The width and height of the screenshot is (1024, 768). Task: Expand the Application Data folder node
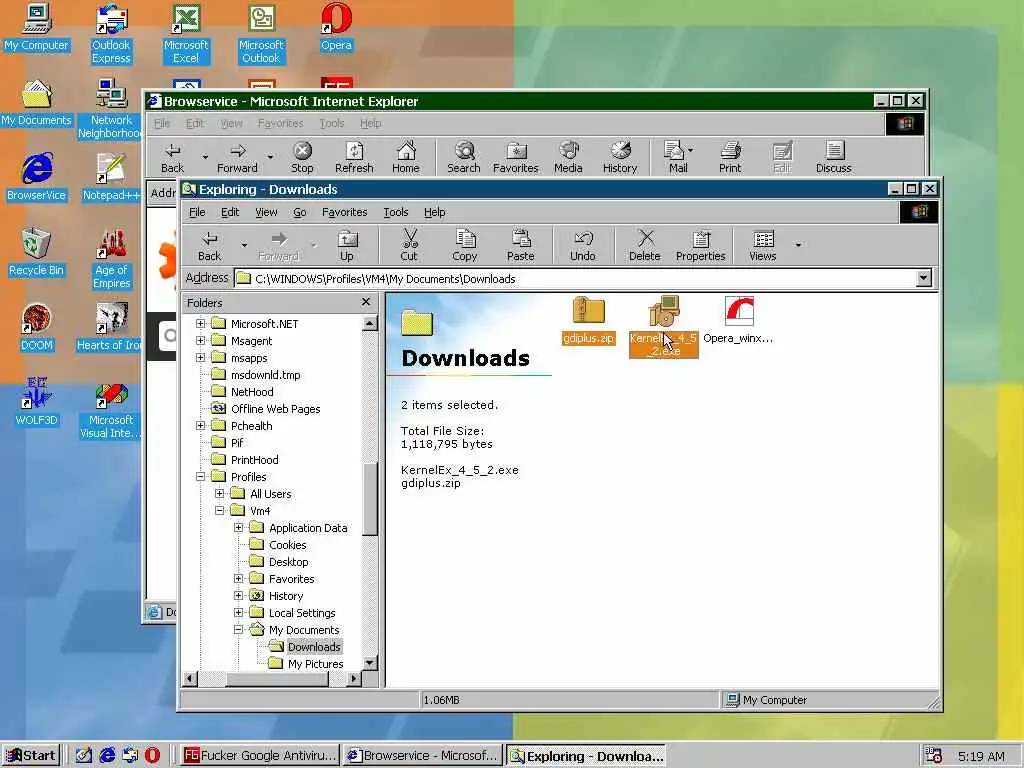tap(238, 528)
